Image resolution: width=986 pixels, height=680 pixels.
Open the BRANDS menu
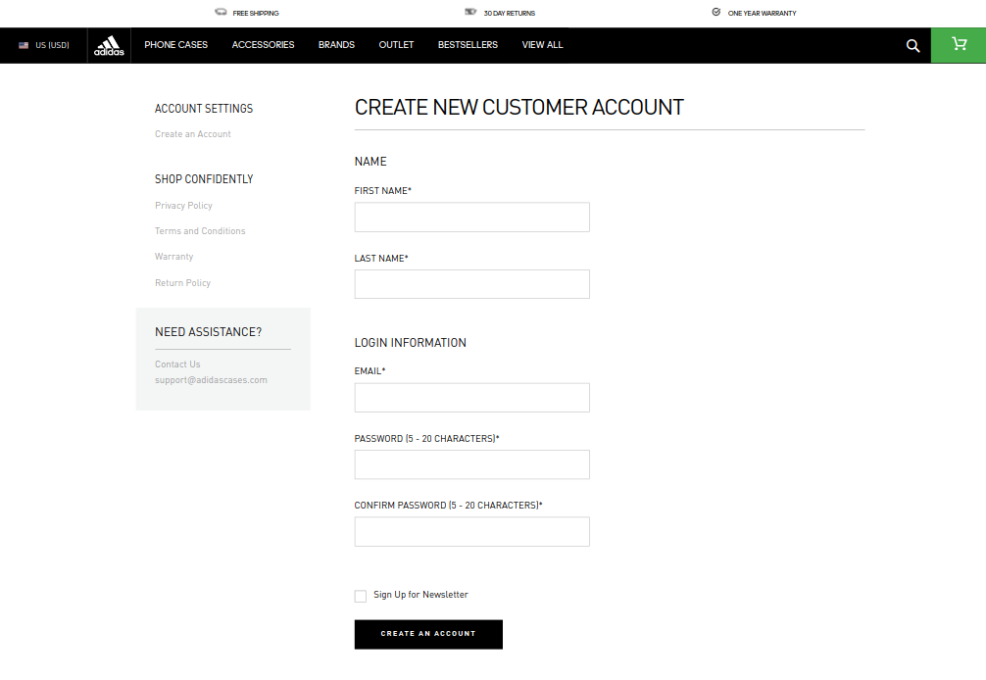click(336, 45)
